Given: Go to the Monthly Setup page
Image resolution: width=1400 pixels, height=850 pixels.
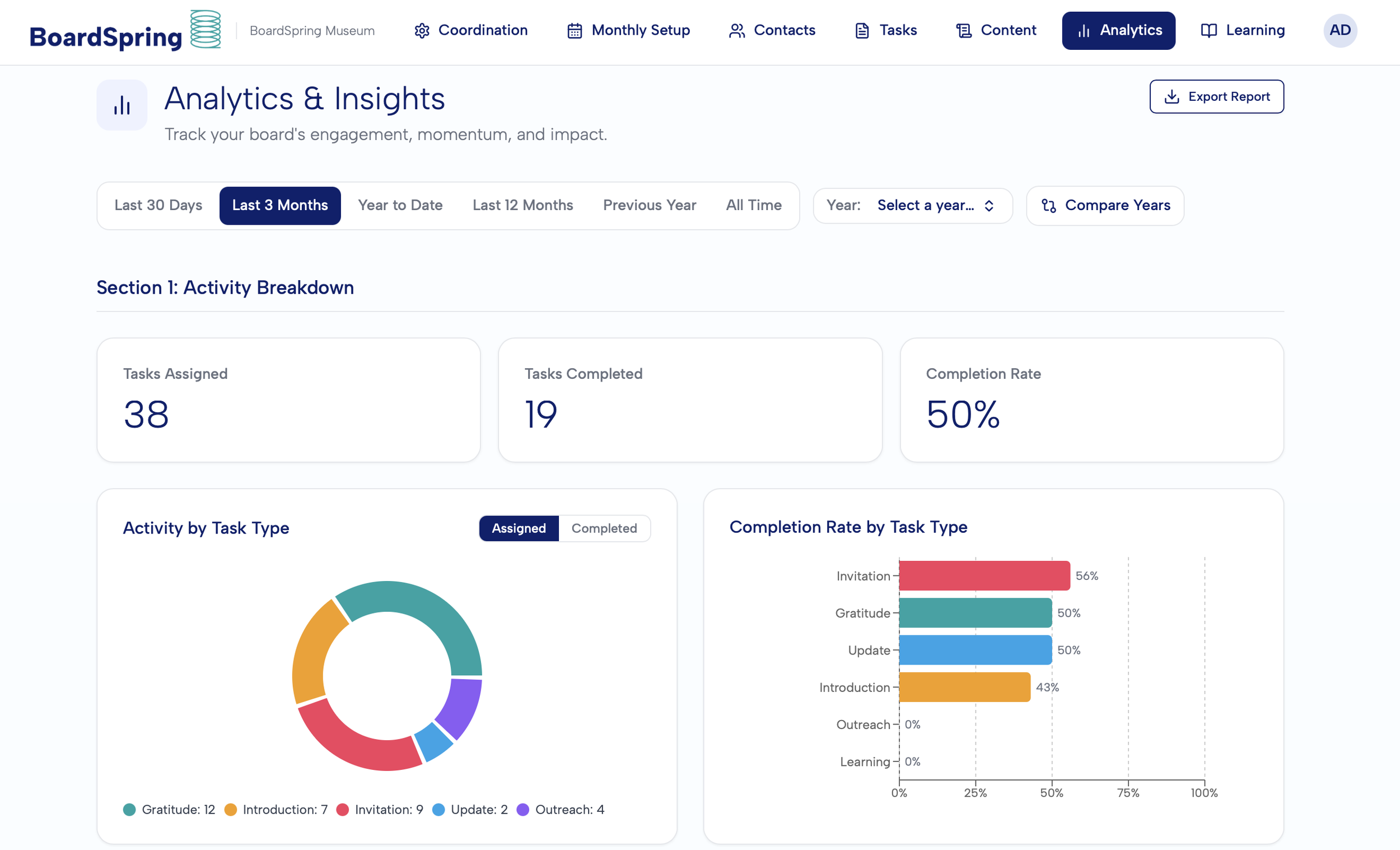Looking at the screenshot, I should (x=629, y=31).
